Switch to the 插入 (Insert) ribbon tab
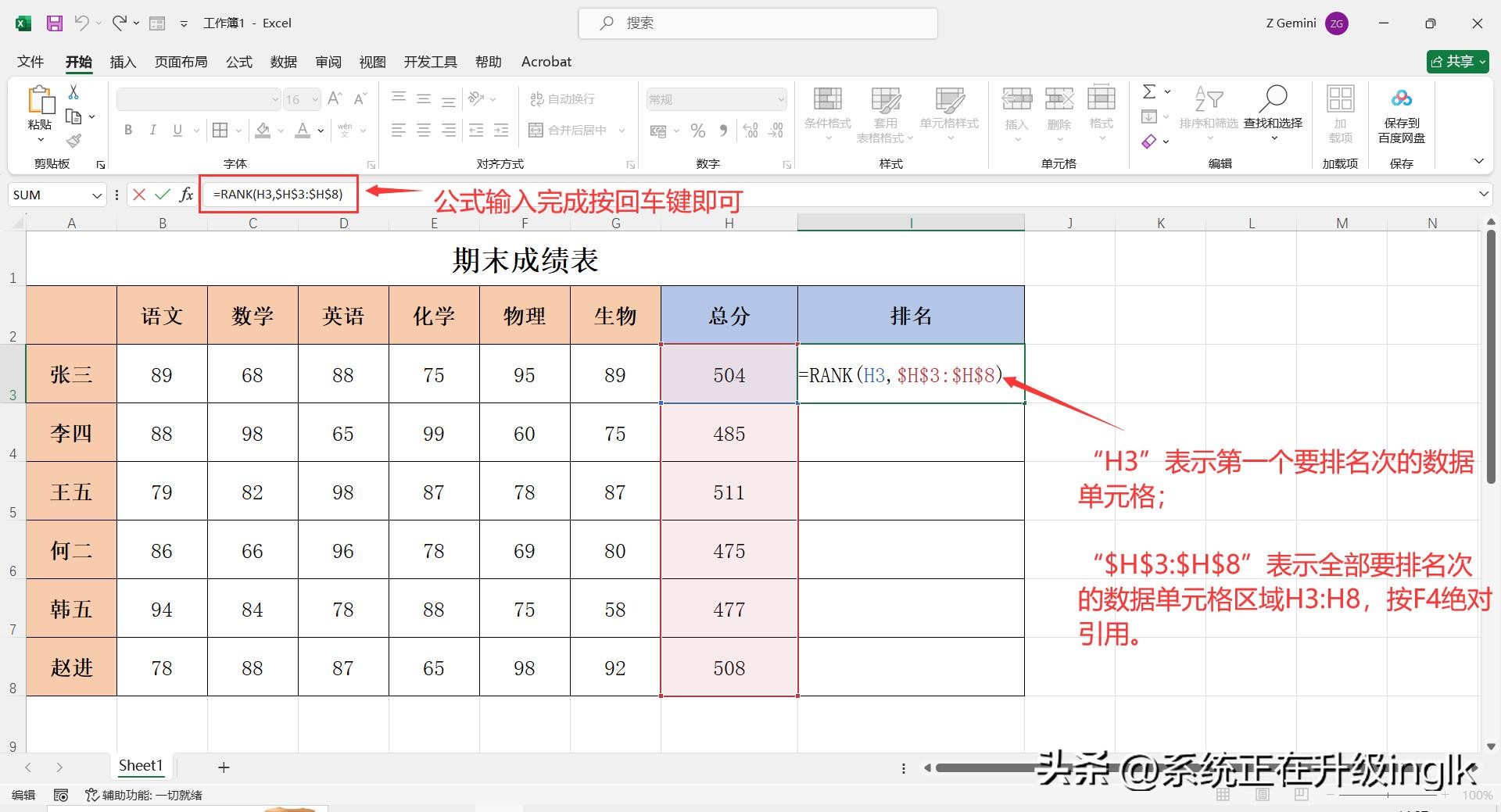This screenshot has height=812, width=1501. click(123, 62)
